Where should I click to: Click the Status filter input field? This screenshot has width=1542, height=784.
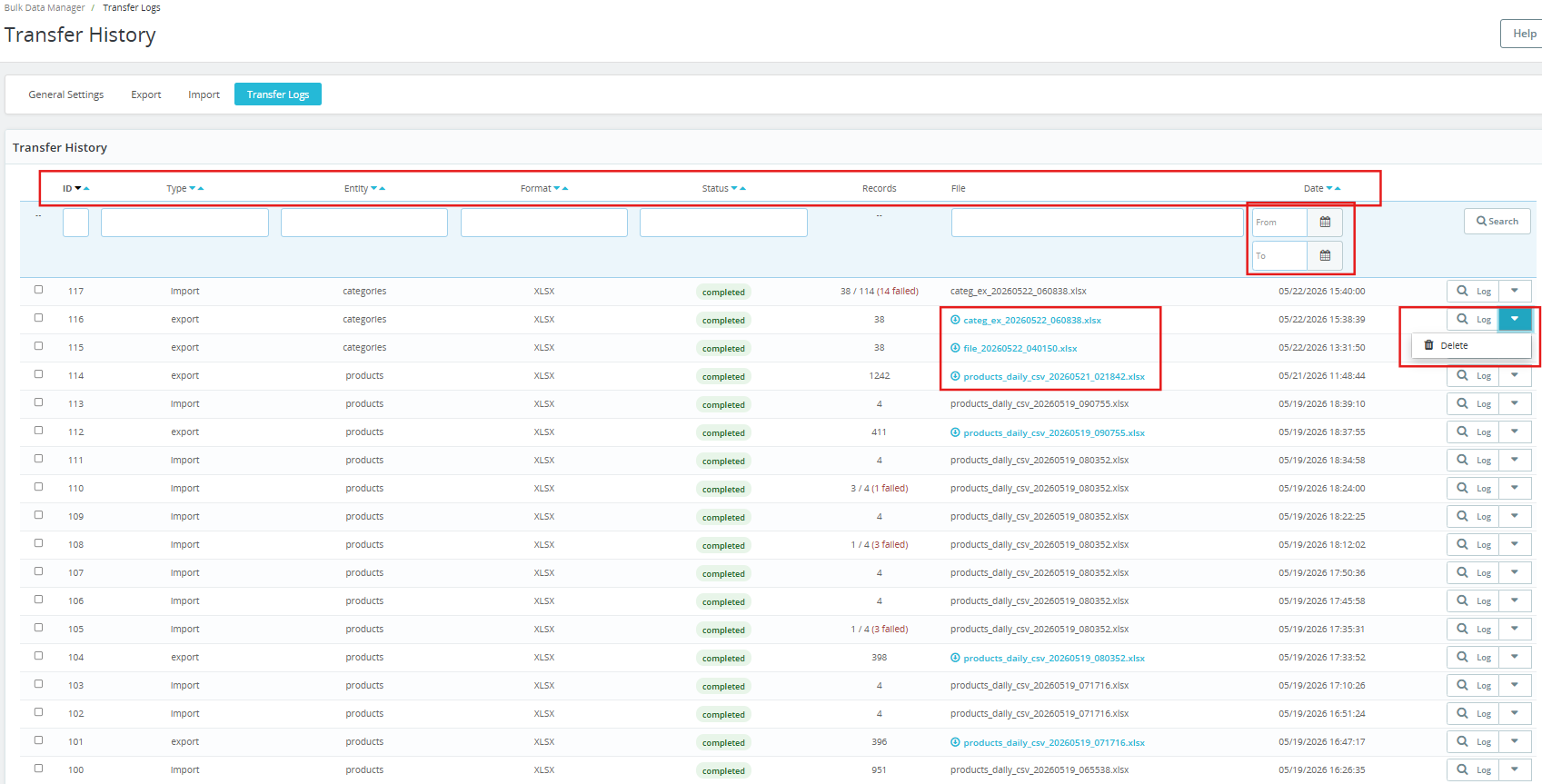[723, 223]
